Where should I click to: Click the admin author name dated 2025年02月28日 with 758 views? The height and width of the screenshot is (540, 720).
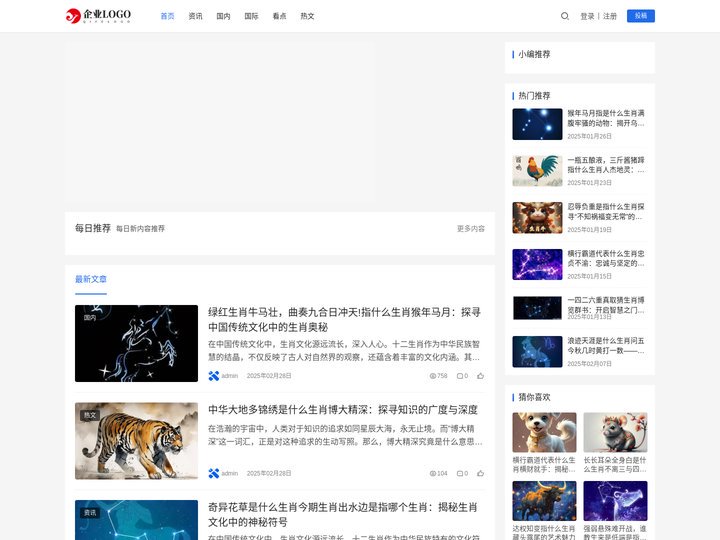coord(230,376)
